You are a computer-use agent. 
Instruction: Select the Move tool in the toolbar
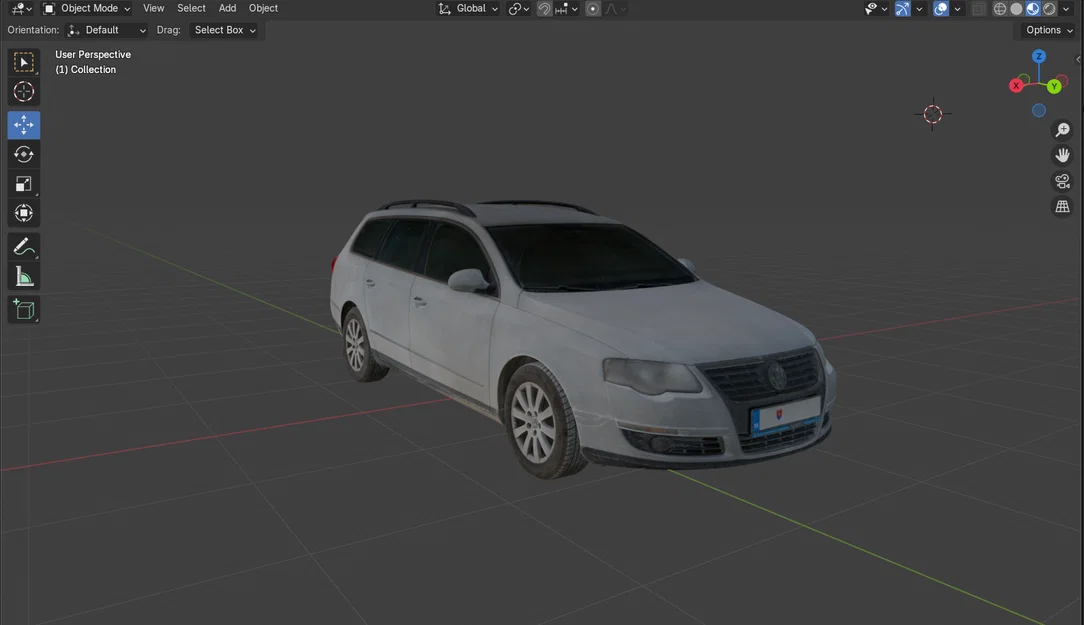(x=23, y=125)
